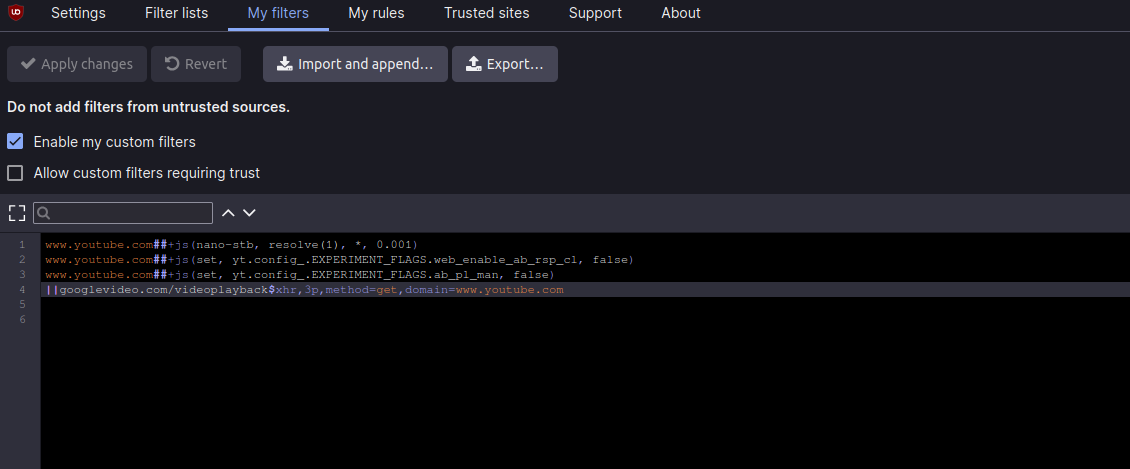Viewport: 1130px width, 469px height.
Task: Switch to Filter lists tab
Action: (177, 13)
